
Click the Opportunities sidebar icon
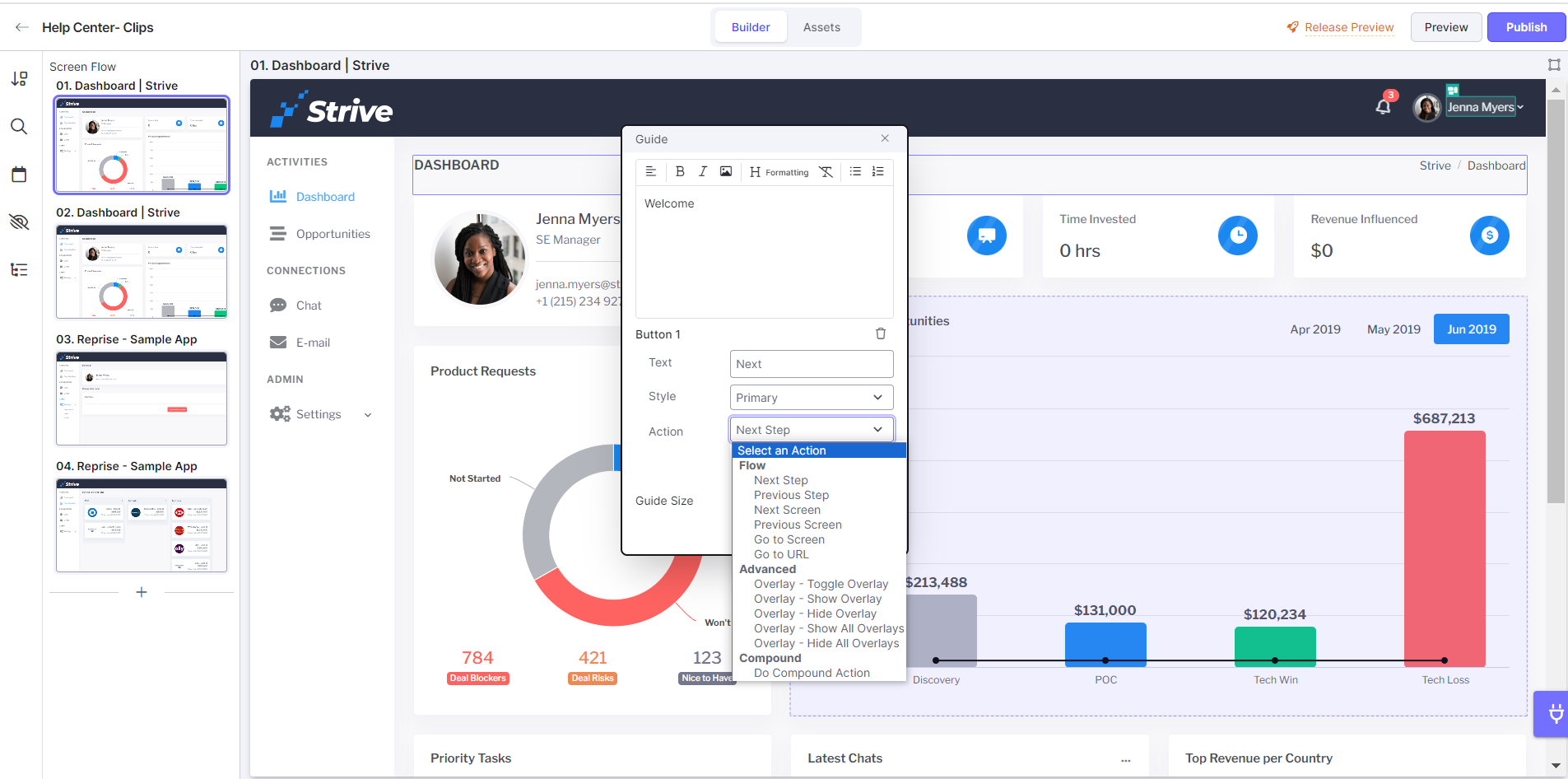(x=278, y=234)
